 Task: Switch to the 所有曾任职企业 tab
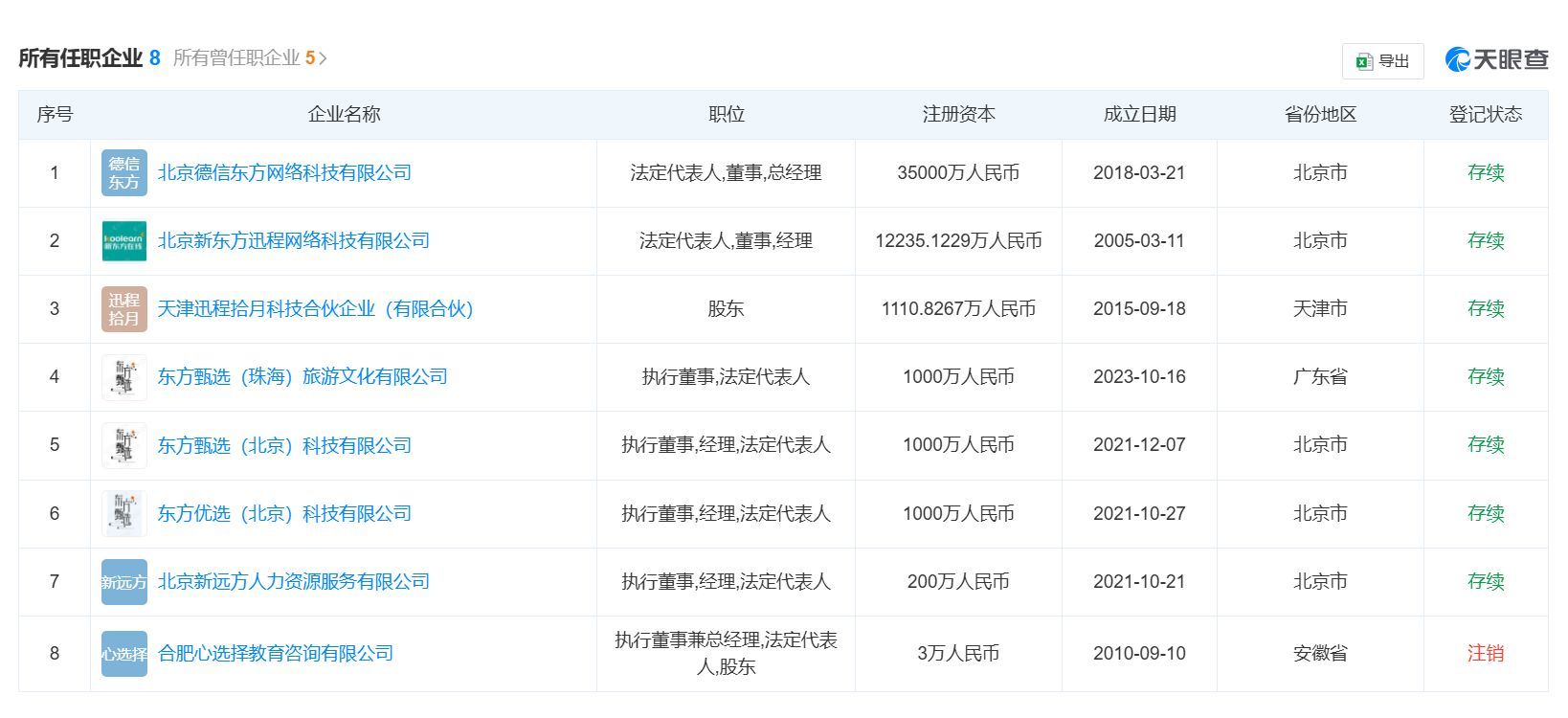[236, 58]
